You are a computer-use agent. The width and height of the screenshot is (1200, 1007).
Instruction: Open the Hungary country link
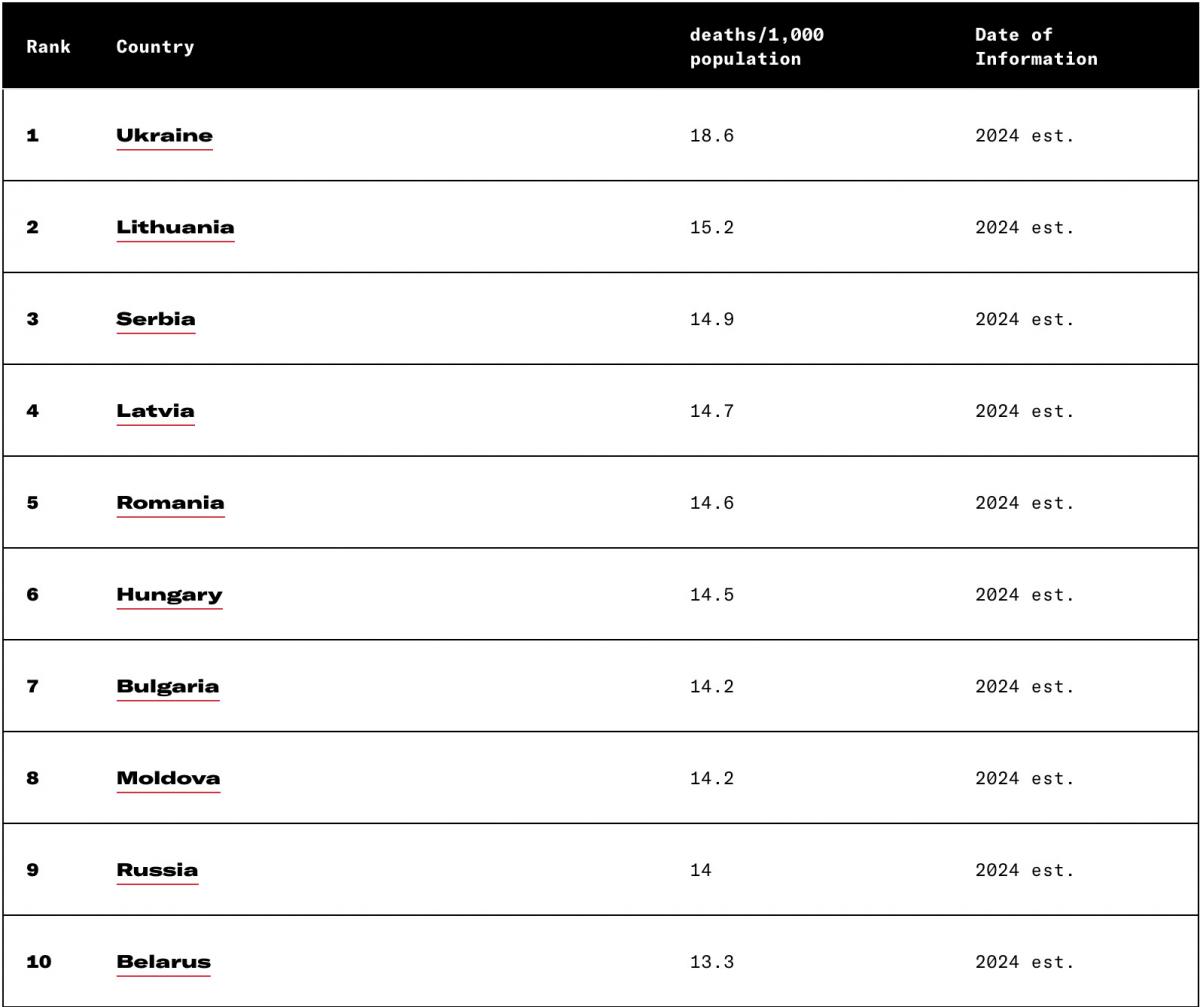[169, 595]
